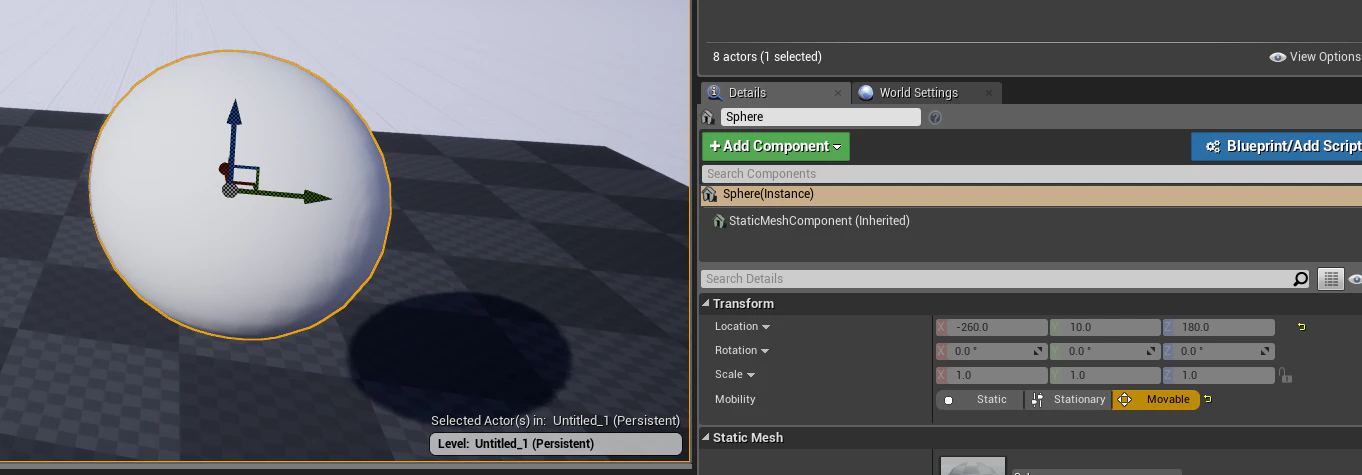This screenshot has height=475, width=1362.
Task: Set Mobility to Static
Action: point(980,399)
